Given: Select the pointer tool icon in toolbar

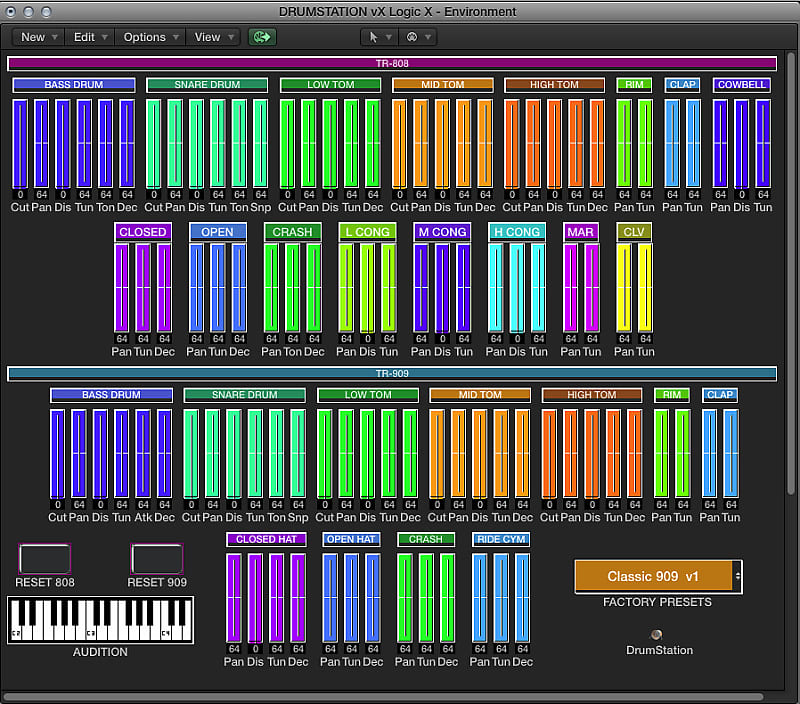Looking at the screenshot, I should point(372,36).
